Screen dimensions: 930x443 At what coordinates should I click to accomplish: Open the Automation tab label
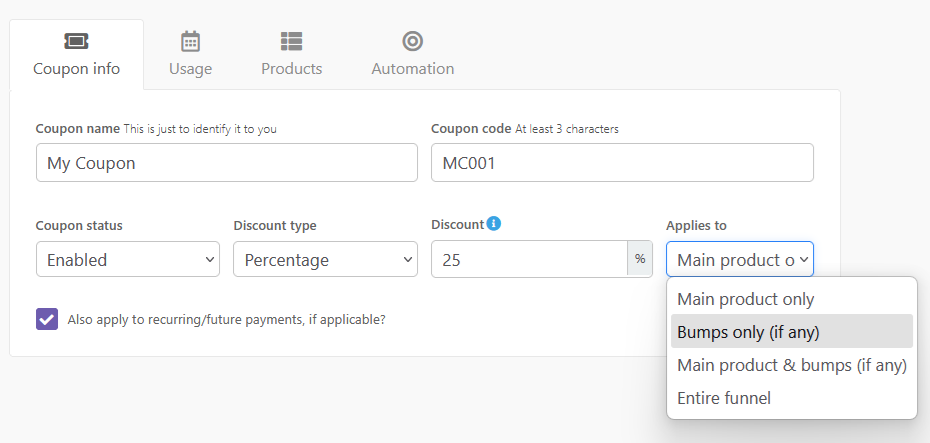(412, 69)
